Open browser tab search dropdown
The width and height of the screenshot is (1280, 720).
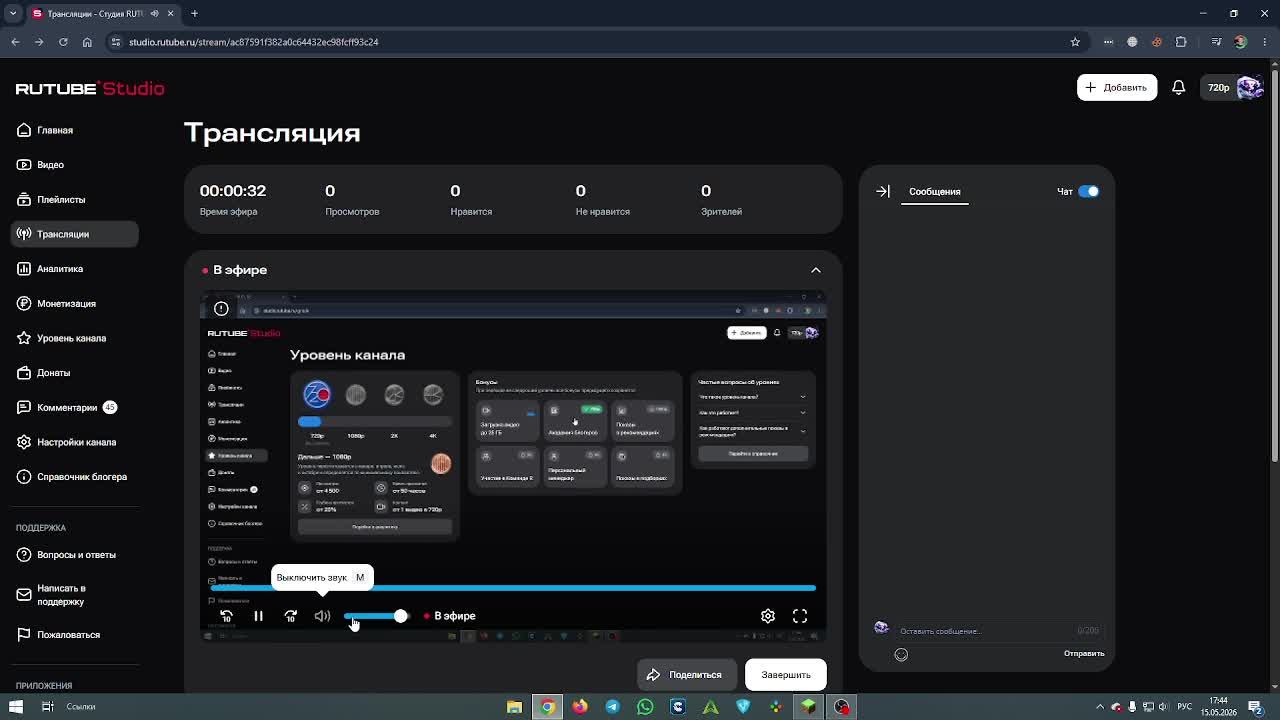click(x=11, y=13)
